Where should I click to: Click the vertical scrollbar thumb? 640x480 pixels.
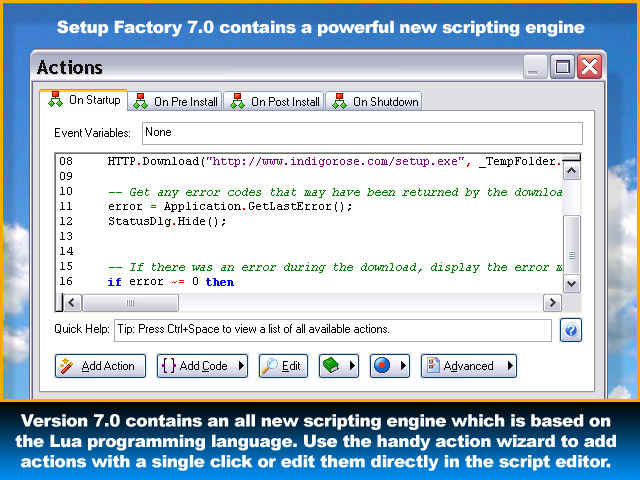click(571, 244)
